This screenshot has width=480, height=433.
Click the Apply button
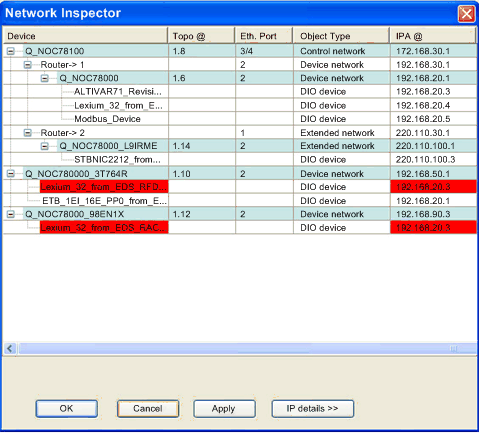pos(224,409)
